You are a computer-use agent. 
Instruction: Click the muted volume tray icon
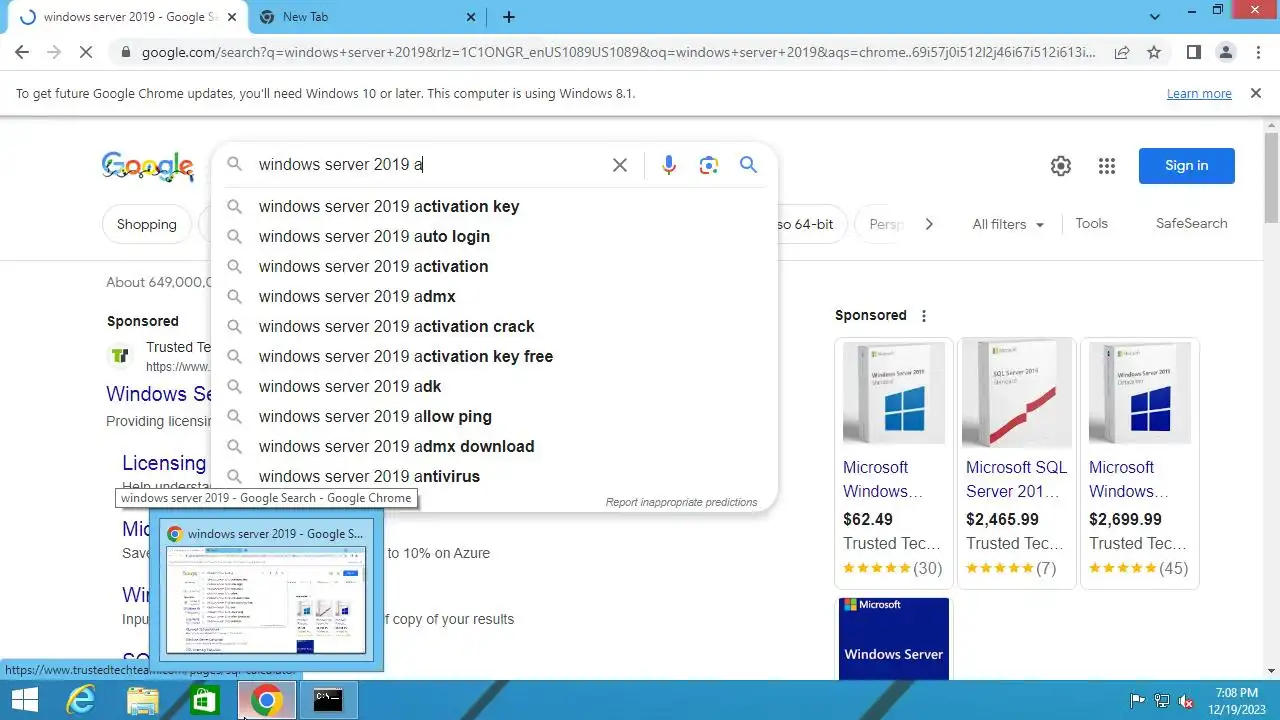pyautogui.click(x=1187, y=701)
